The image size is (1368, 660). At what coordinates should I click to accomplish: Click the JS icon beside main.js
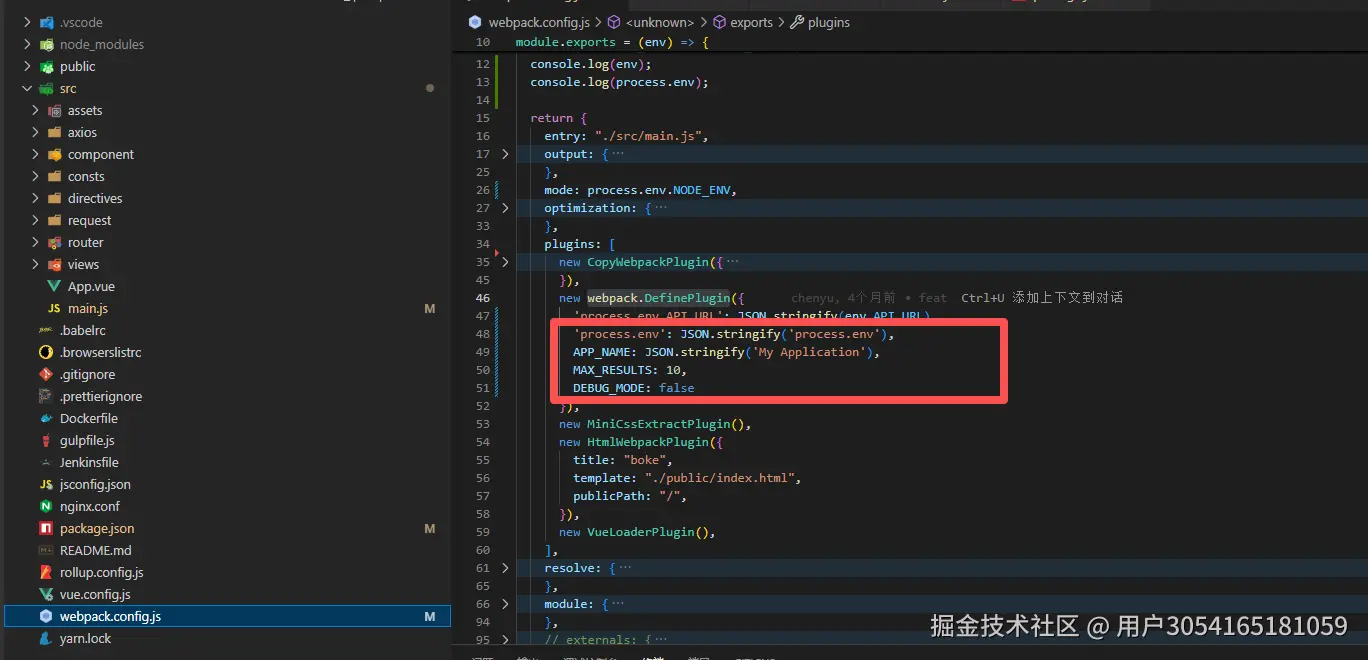click(54, 309)
